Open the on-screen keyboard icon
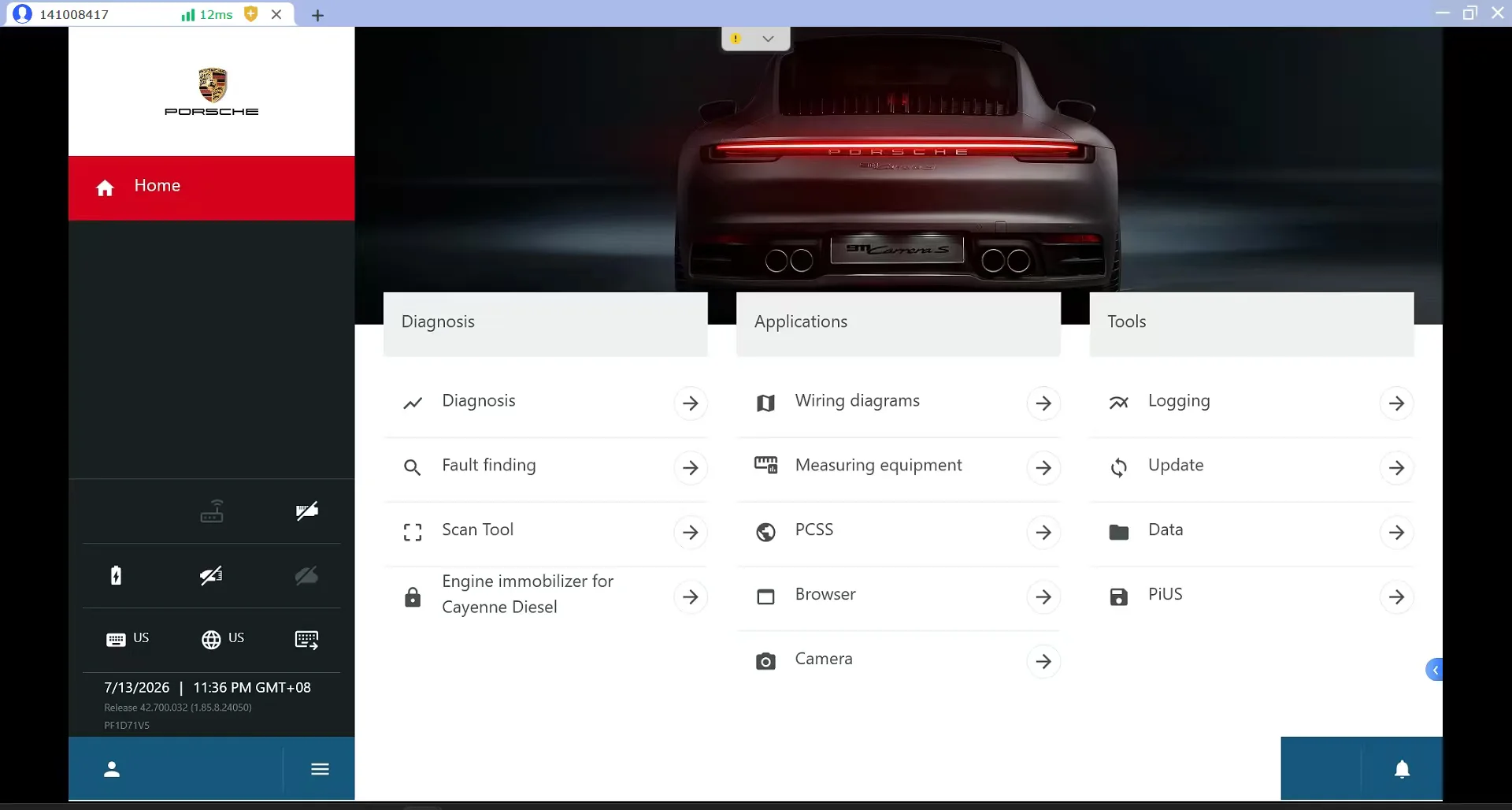 306,640
